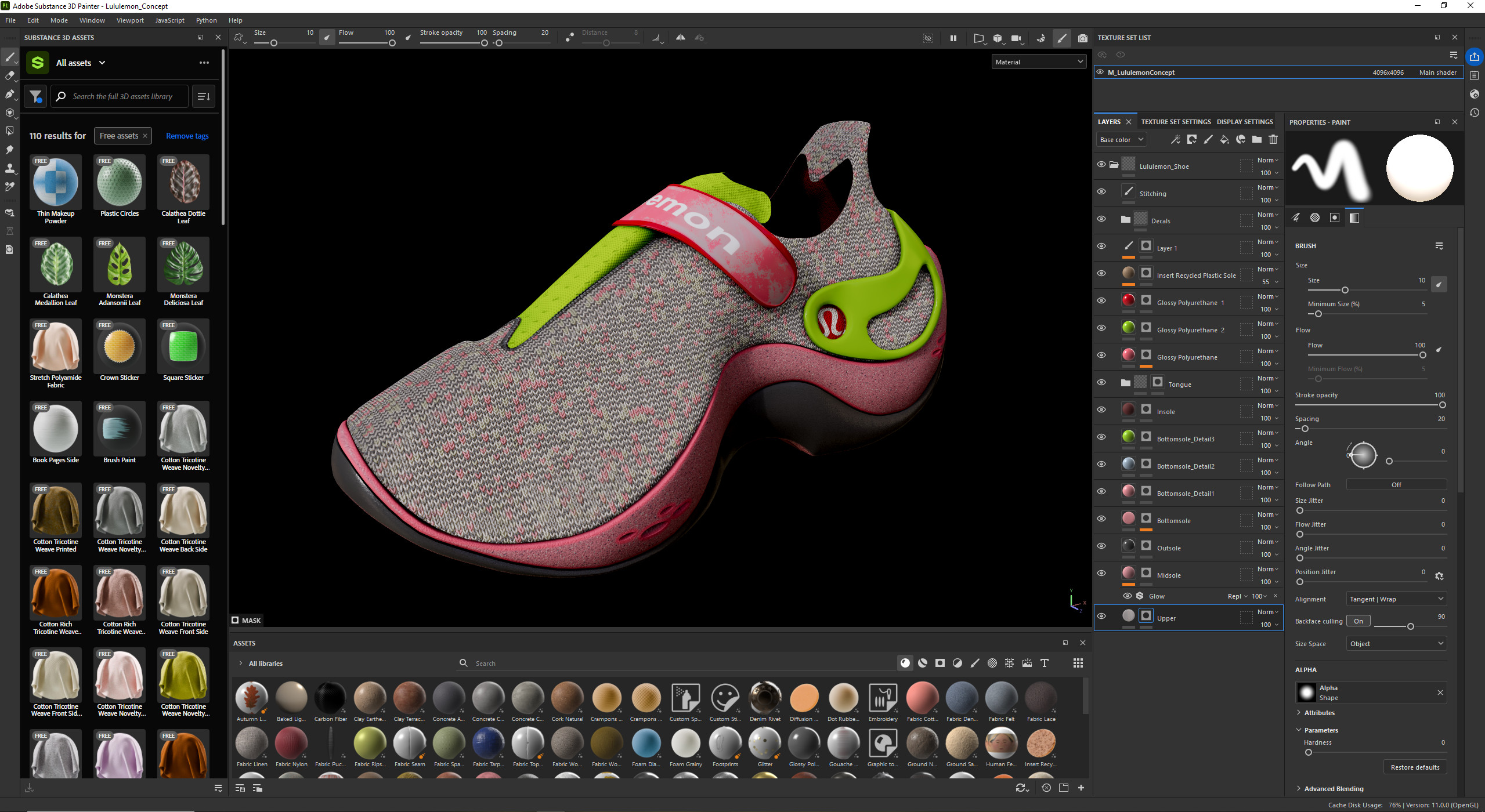Toggle symmetry icon in top toolbar

680,38
